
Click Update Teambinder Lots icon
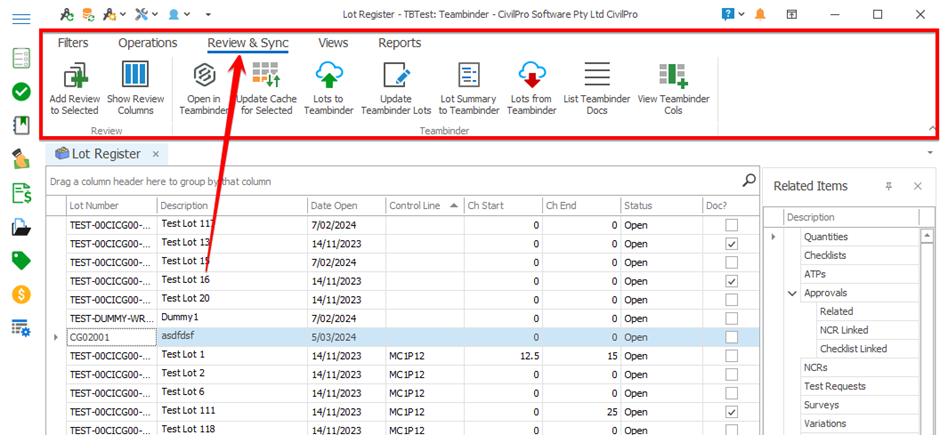[397, 76]
